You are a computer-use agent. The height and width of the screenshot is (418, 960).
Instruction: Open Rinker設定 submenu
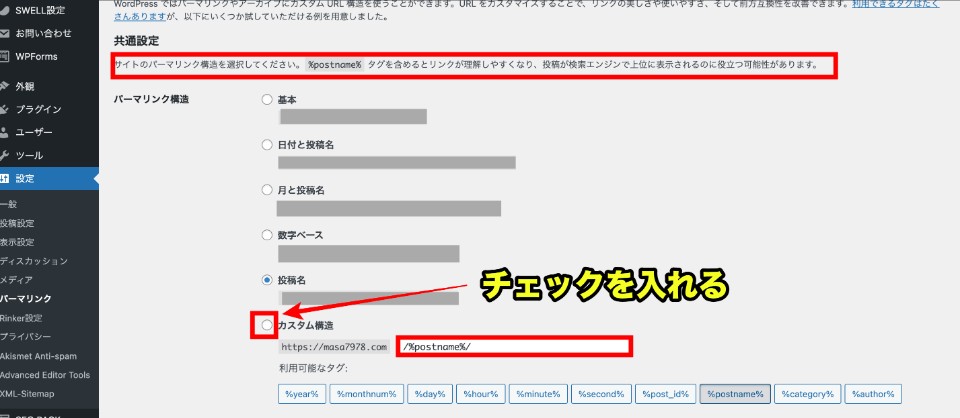coord(21,318)
